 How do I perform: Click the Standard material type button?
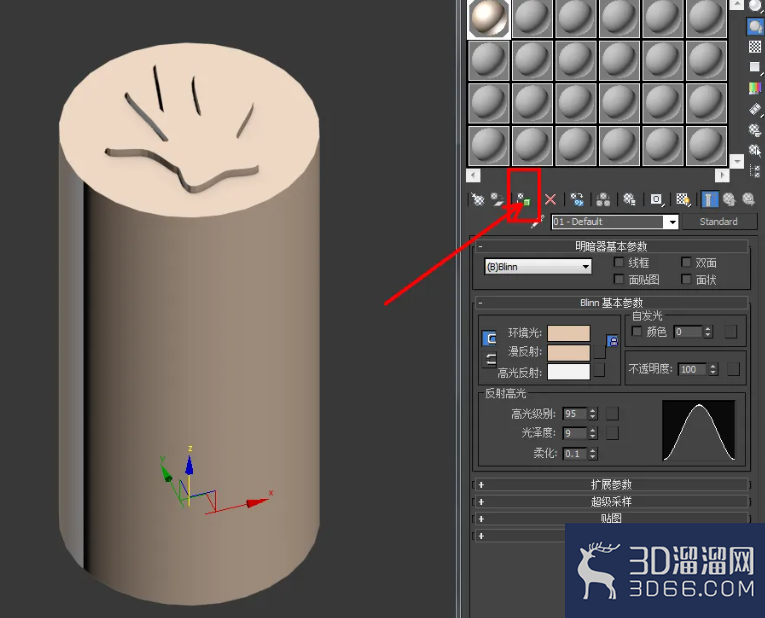coord(719,221)
